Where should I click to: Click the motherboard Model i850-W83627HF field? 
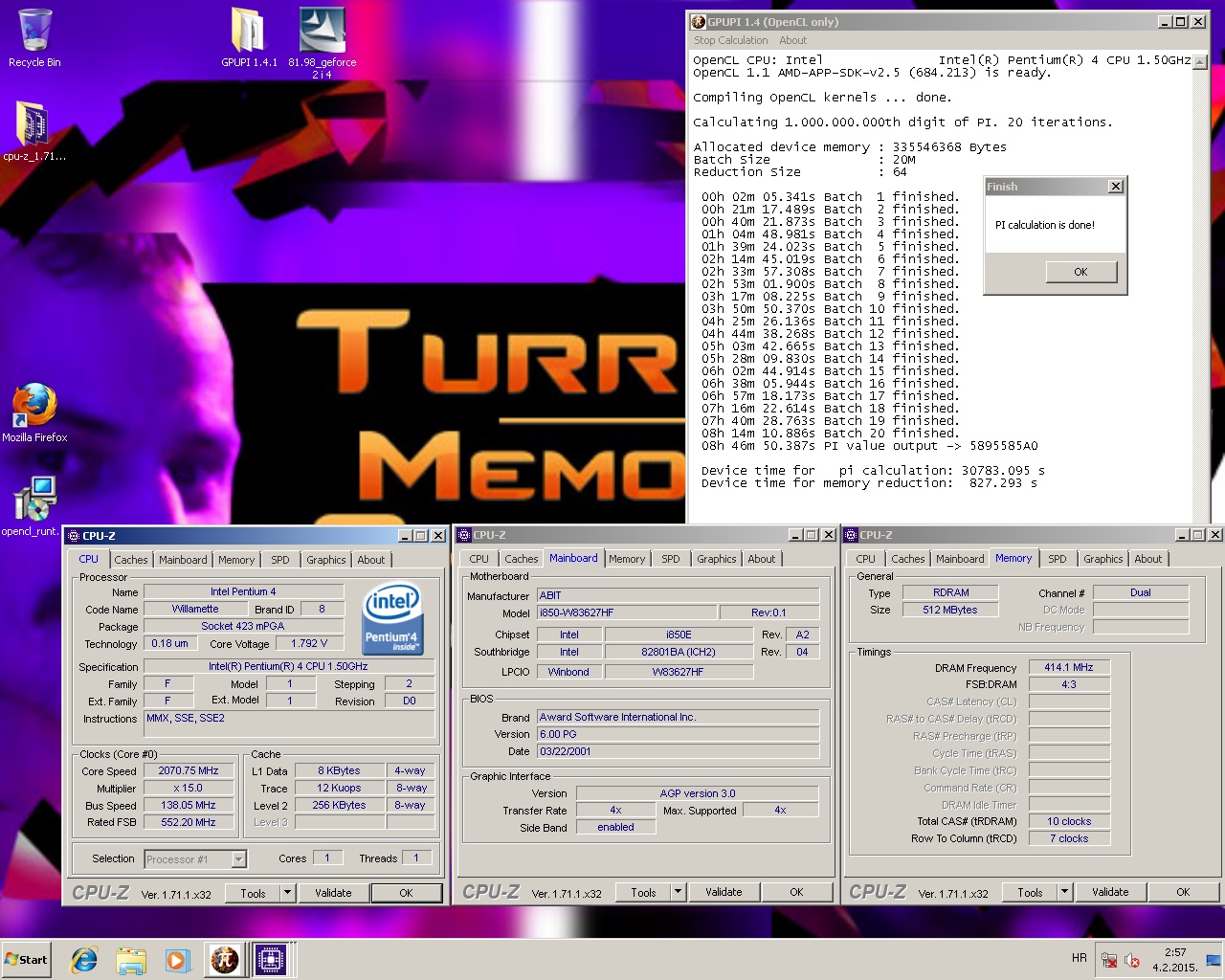[x=627, y=612]
